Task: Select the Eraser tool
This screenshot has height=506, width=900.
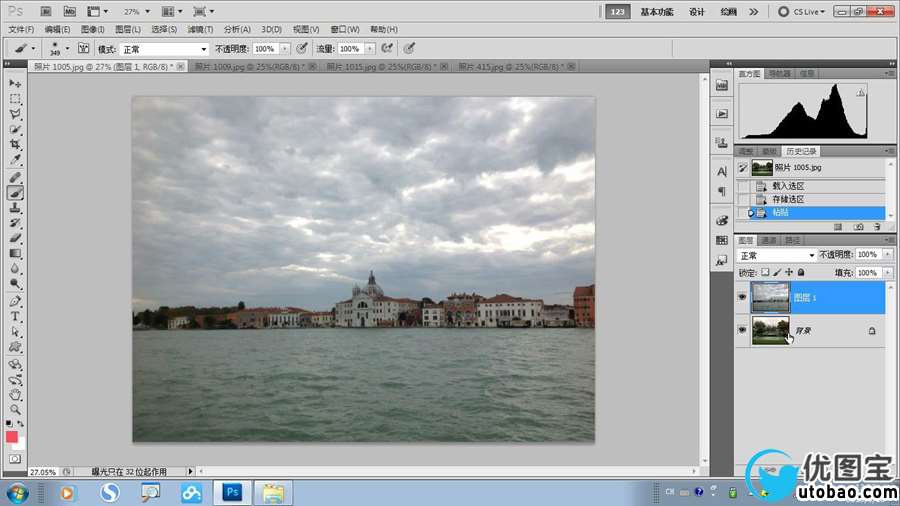Action: [15, 238]
